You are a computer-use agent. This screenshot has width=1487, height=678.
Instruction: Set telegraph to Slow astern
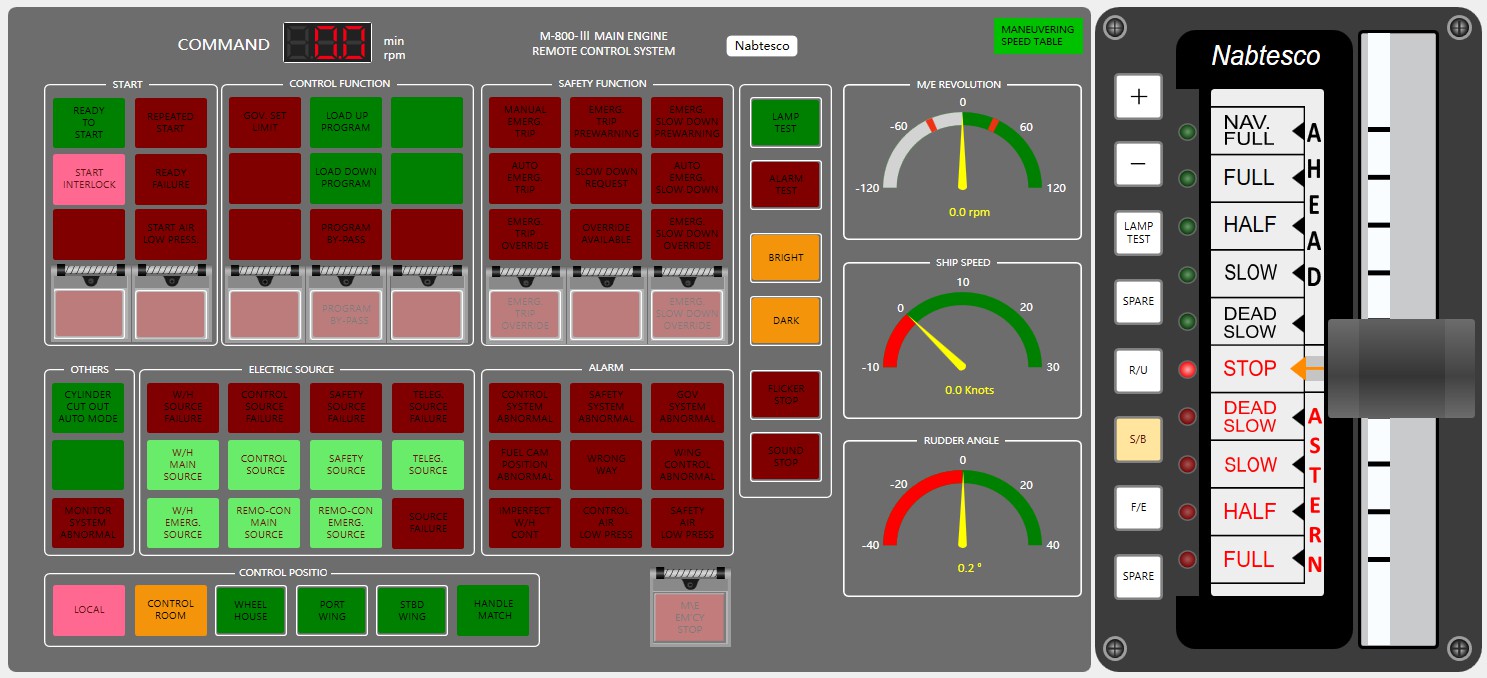[x=1257, y=464]
